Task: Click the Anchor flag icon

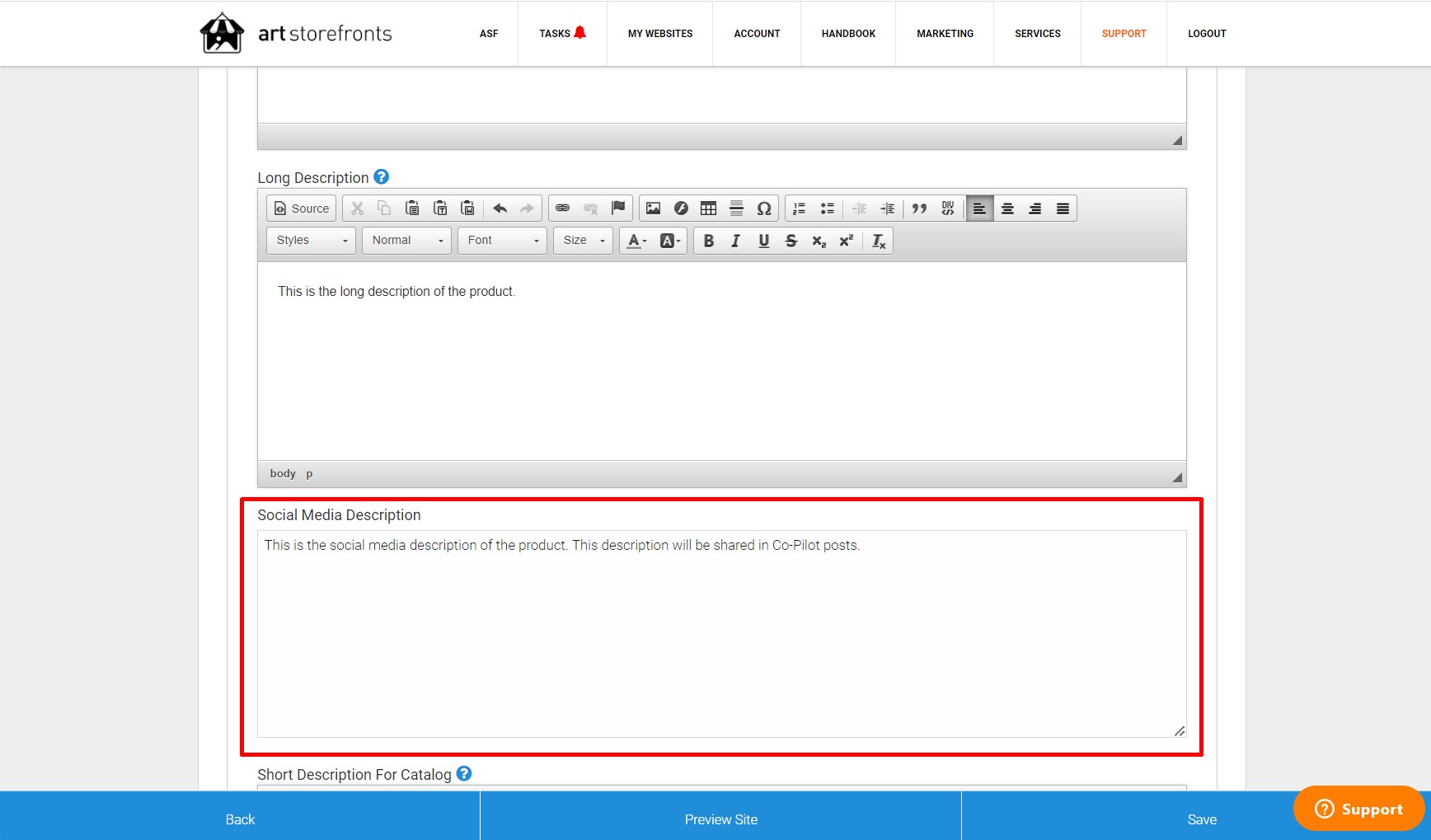Action: pos(618,209)
